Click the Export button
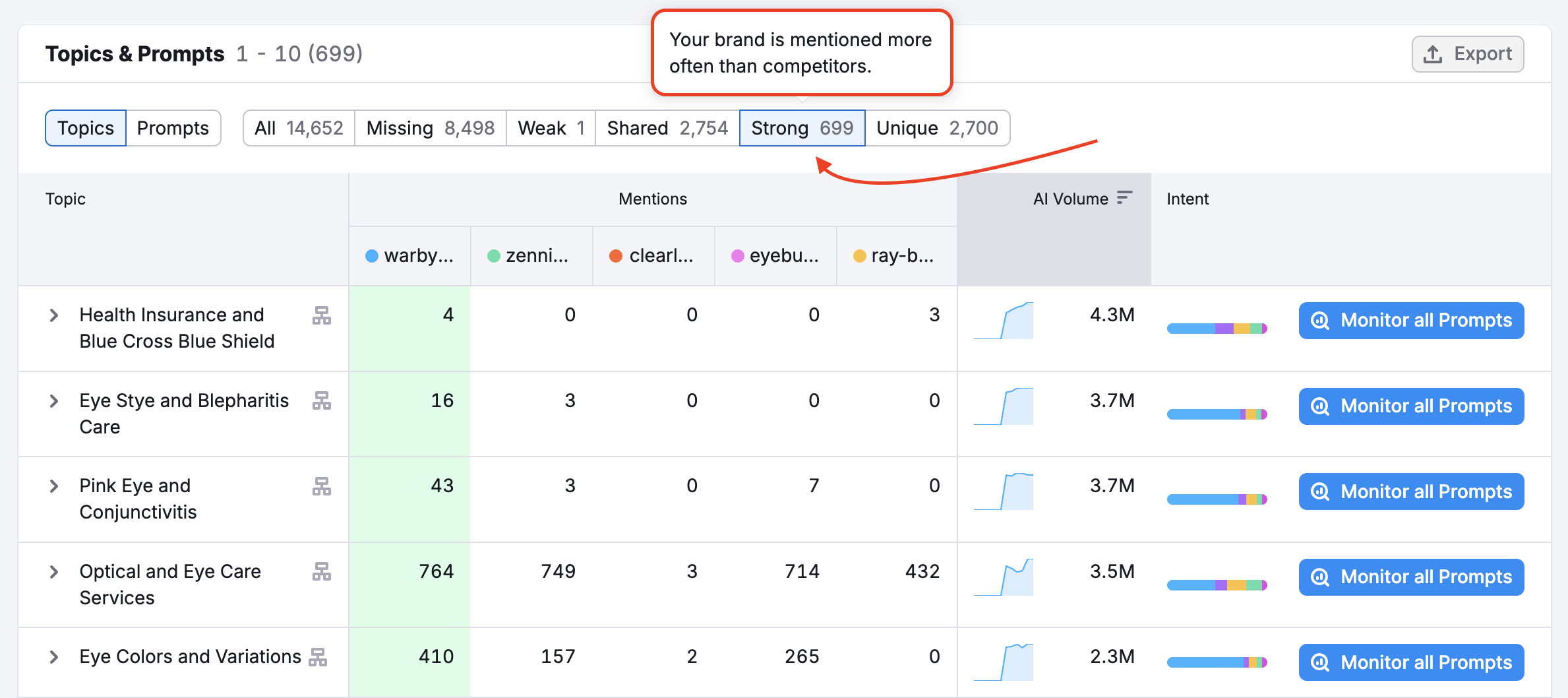Image resolution: width=1568 pixels, height=698 pixels. [x=1467, y=53]
